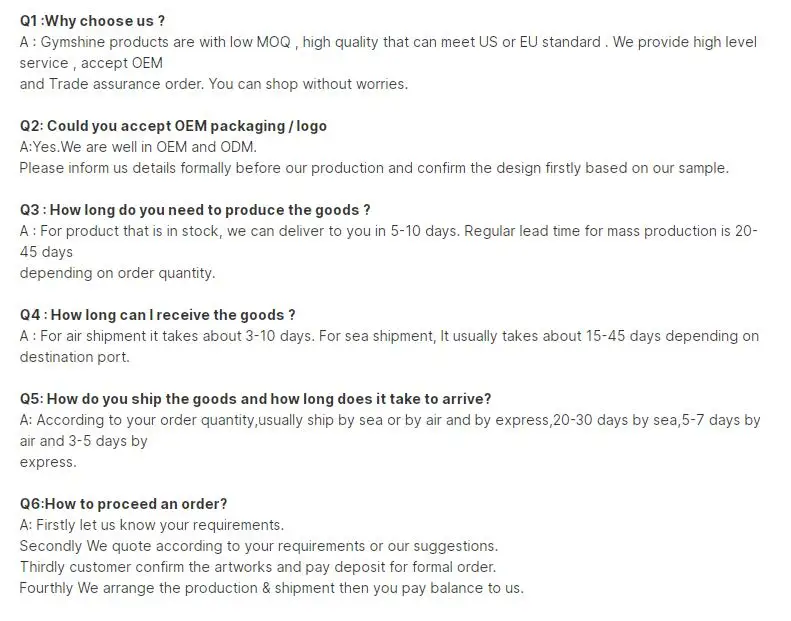
Task: Click the "Please inform us details formally" line
Action: click(x=374, y=168)
